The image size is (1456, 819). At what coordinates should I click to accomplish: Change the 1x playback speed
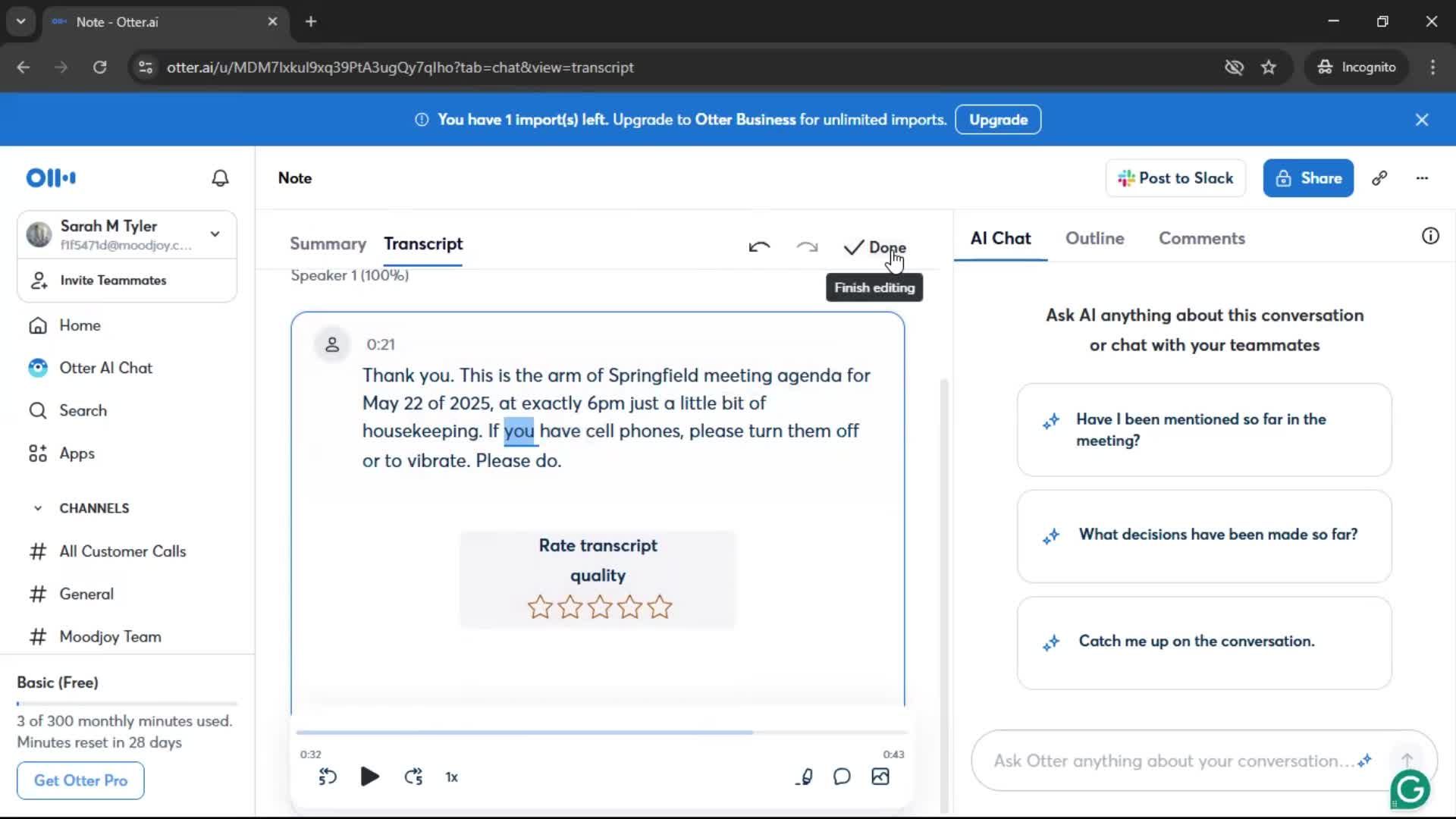[452, 777]
